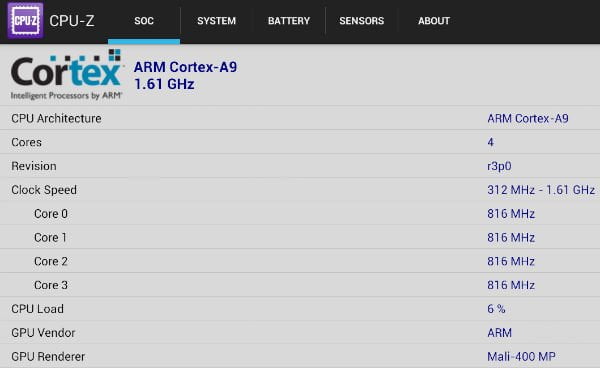Select the Core 2 frequency row
Image resolution: width=600 pixels, height=368 pixels.
300,261
